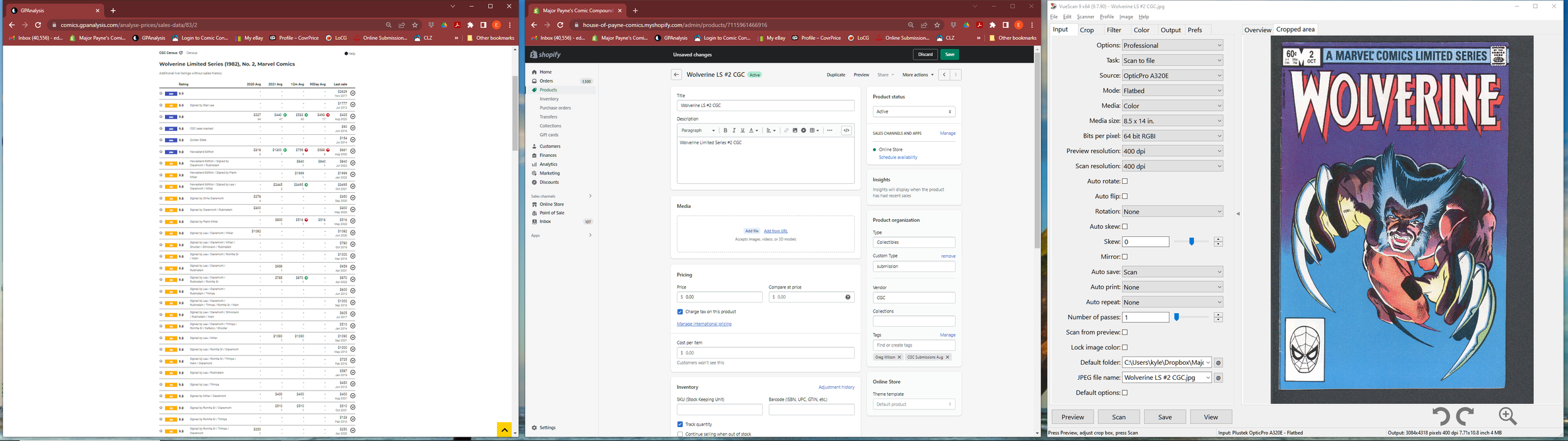The image size is (1568, 441).
Task: Show HTML code view of description
Action: tap(847, 130)
